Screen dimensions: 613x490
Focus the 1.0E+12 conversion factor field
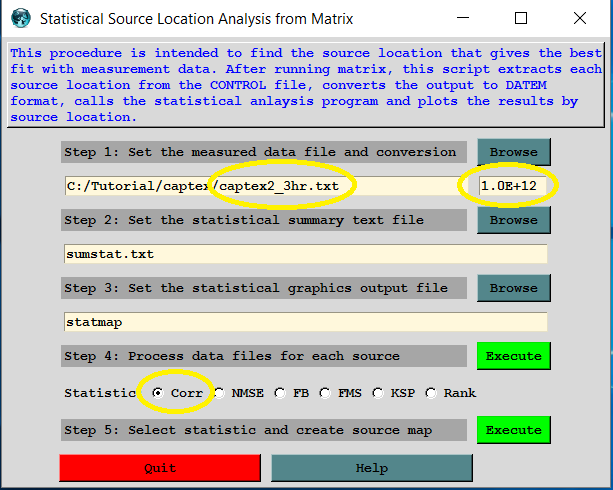click(x=514, y=186)
